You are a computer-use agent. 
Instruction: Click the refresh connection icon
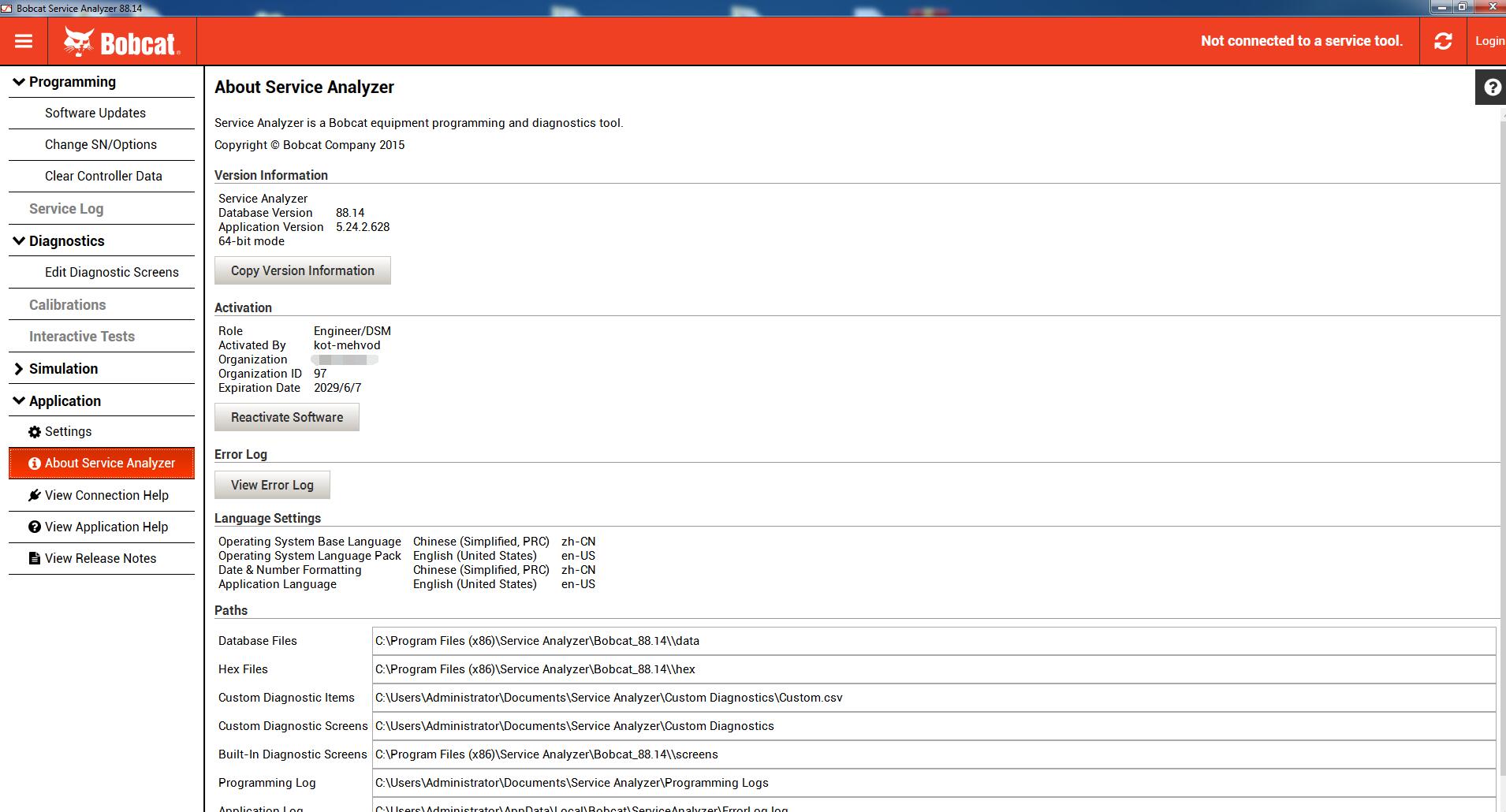[x=1443, y=41]
